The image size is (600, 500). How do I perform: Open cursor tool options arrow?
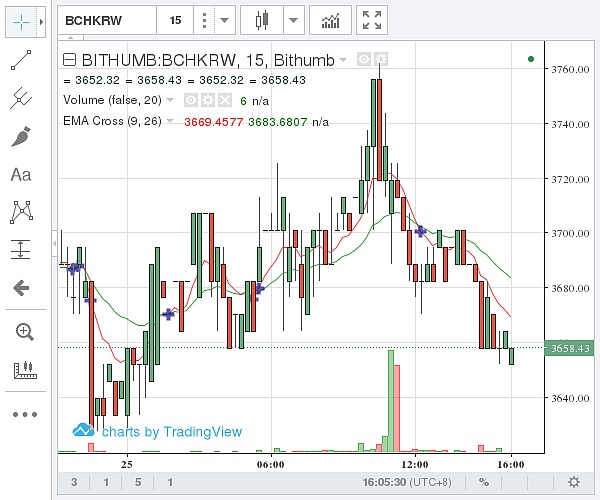41,22
